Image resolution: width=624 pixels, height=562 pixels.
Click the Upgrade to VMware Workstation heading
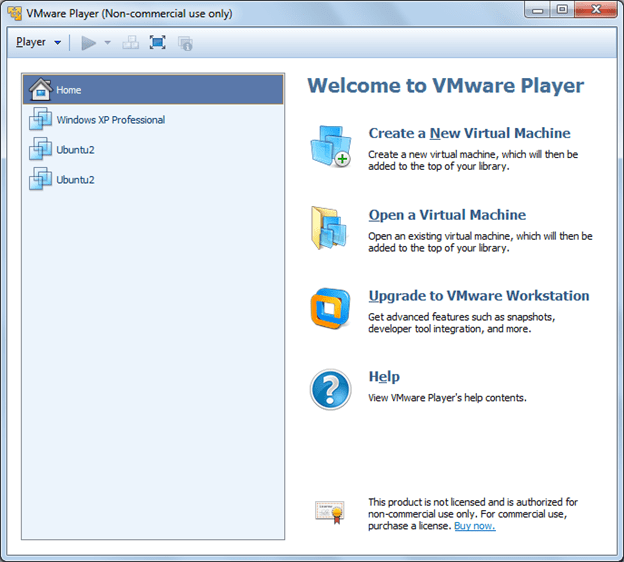[478, 296]
